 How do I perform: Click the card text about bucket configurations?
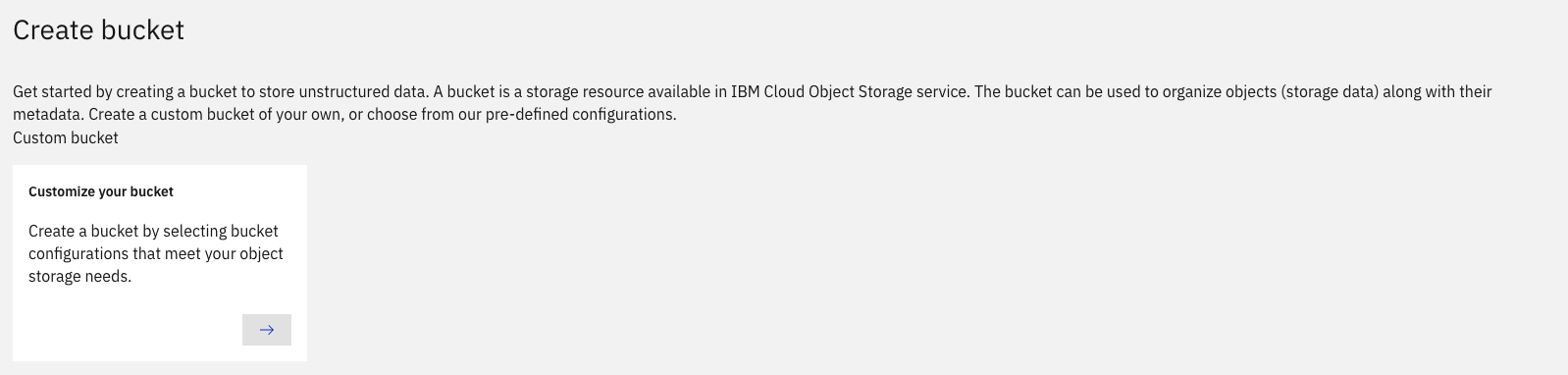156,253
